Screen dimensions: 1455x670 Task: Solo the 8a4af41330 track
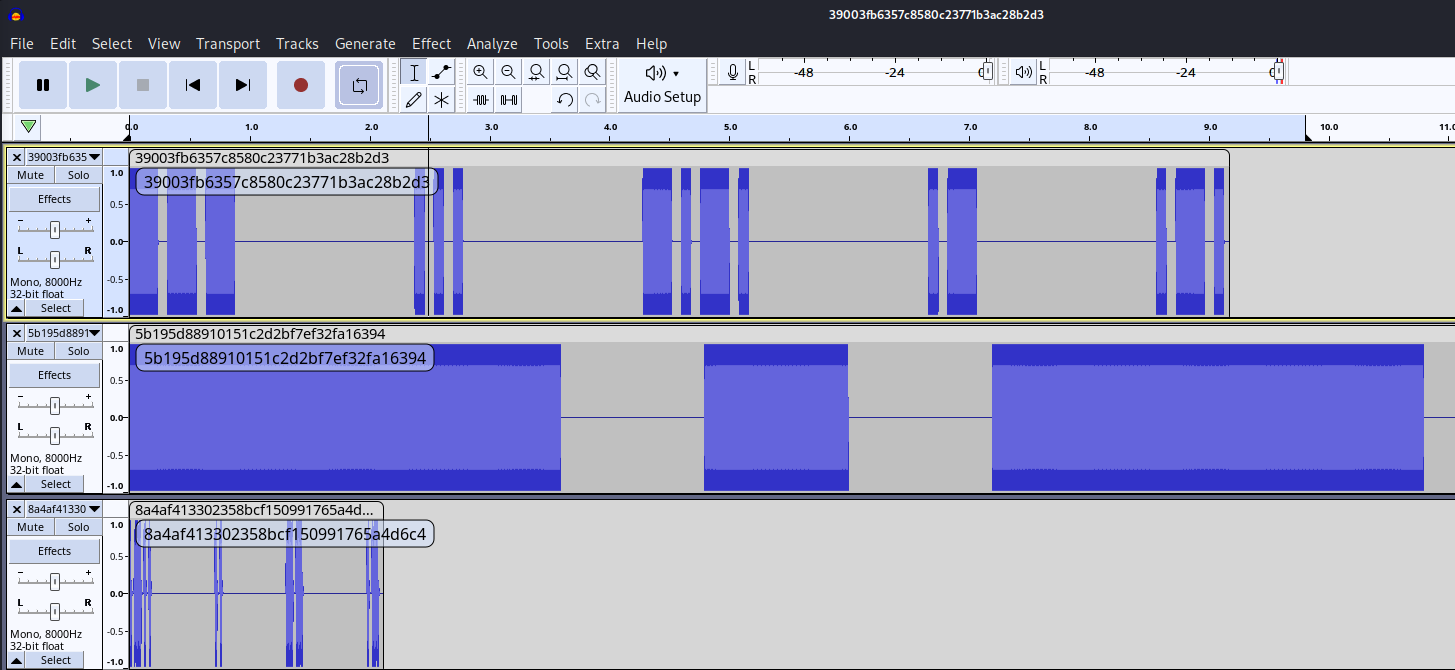point(78,527)
